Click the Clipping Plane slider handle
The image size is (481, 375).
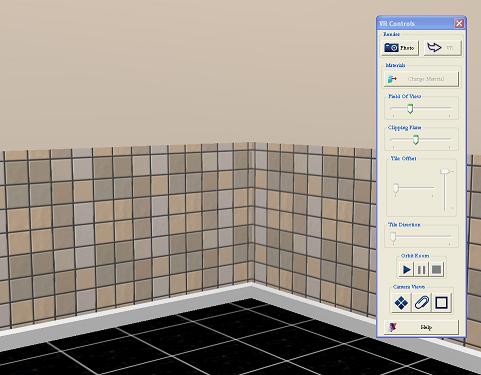(x=415, y=140)
